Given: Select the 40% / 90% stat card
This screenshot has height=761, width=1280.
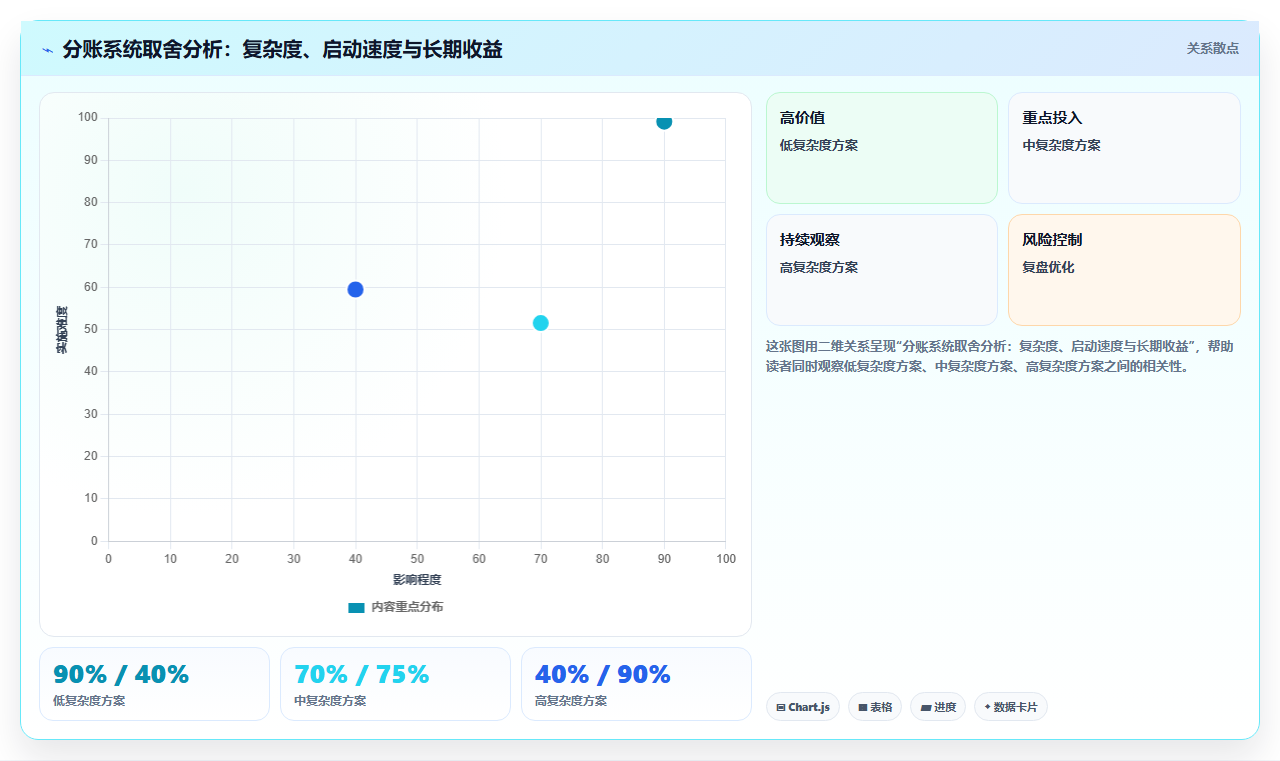Looking at the screenshot, I should point(636,684).
